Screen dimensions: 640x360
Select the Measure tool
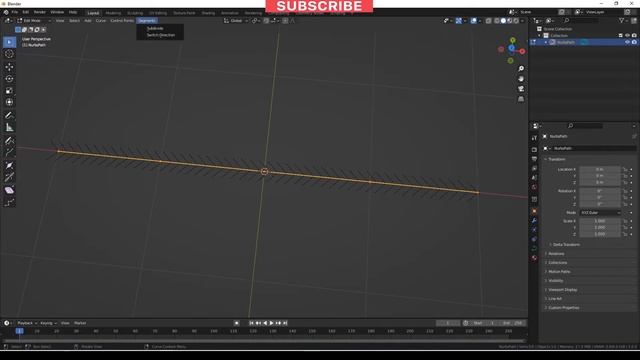[x=9, y=127]
